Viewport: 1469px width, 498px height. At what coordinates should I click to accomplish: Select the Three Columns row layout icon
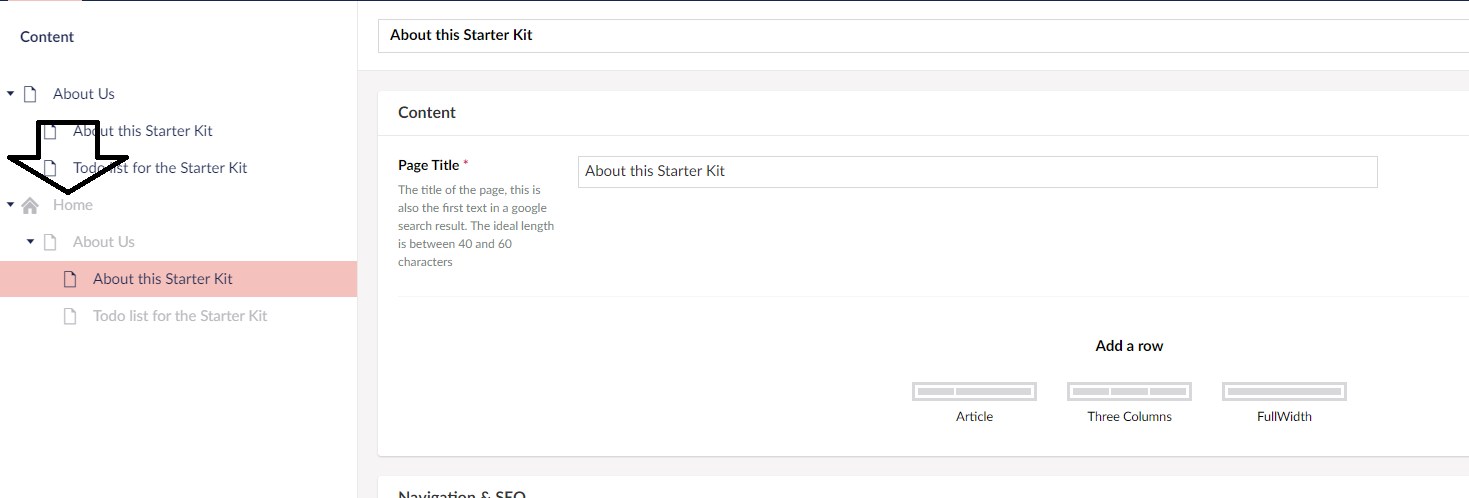click(1129, 391)
